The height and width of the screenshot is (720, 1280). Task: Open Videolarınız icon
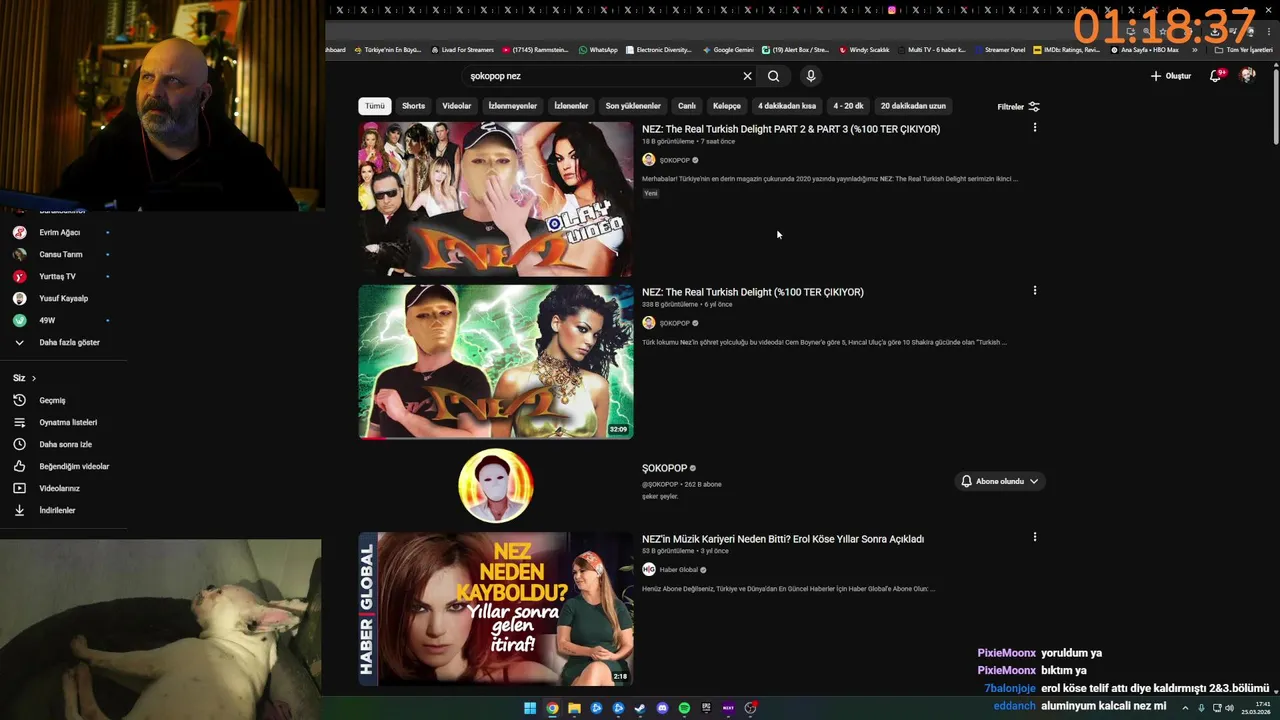19,488
